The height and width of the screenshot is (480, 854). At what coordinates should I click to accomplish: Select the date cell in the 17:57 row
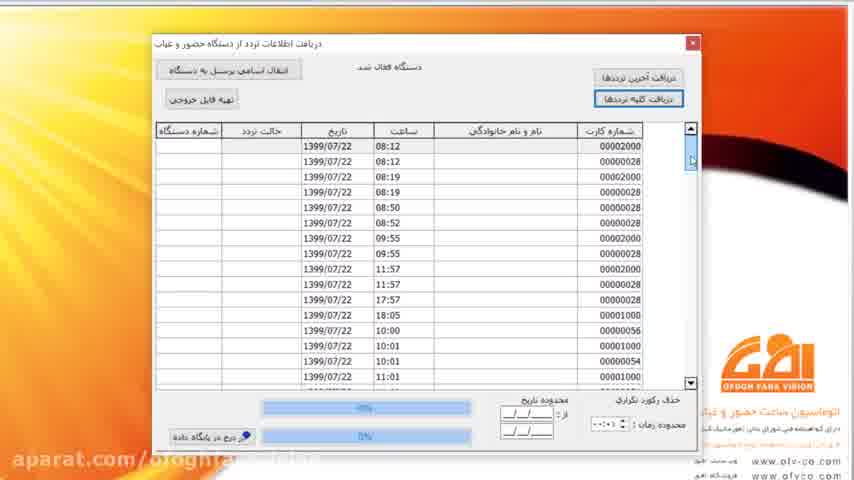tap(337, 300)
